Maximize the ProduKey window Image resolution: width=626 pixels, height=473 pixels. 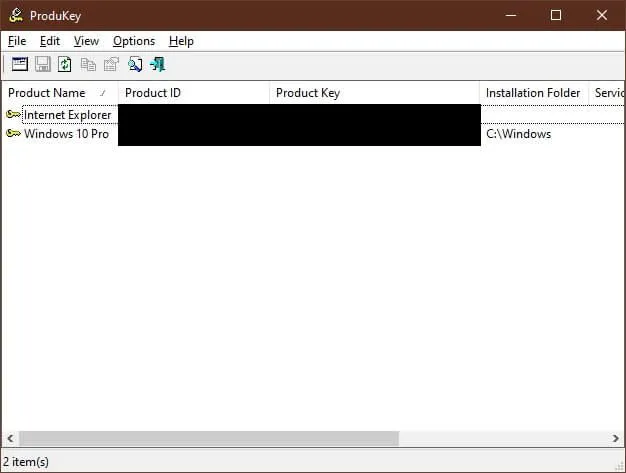pos(556,16)
